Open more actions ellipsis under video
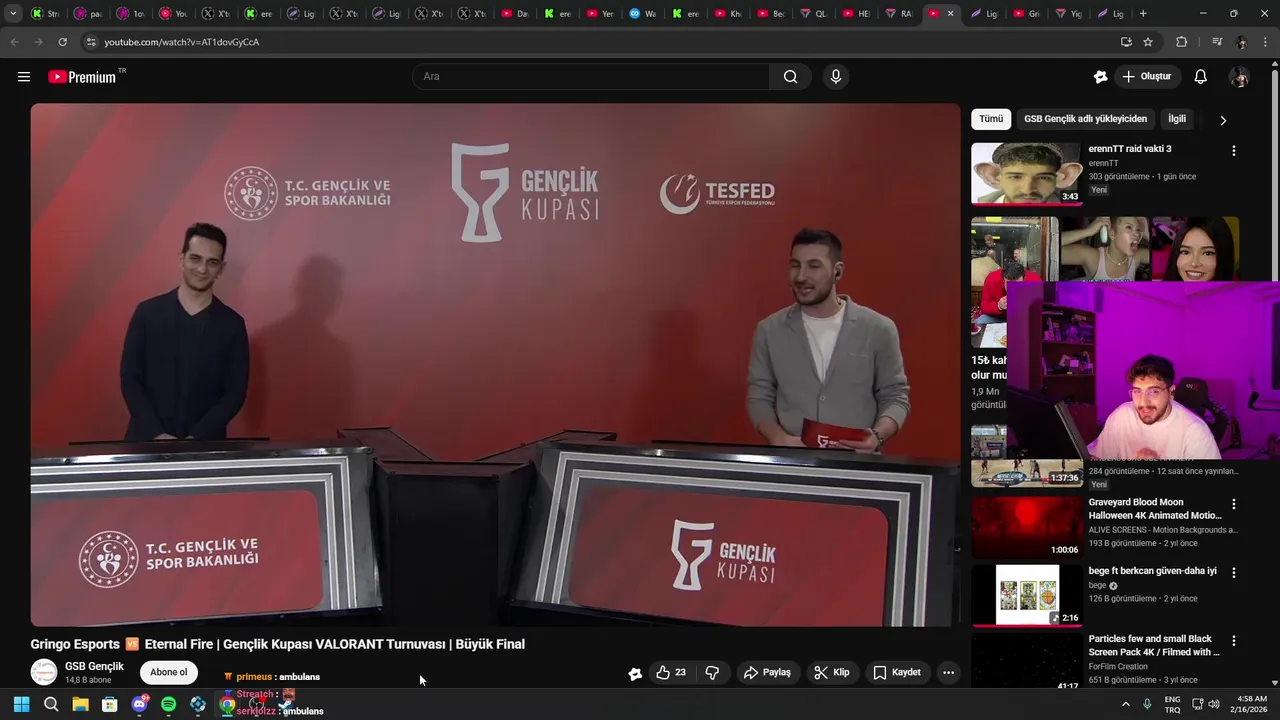 pos(948,672)
